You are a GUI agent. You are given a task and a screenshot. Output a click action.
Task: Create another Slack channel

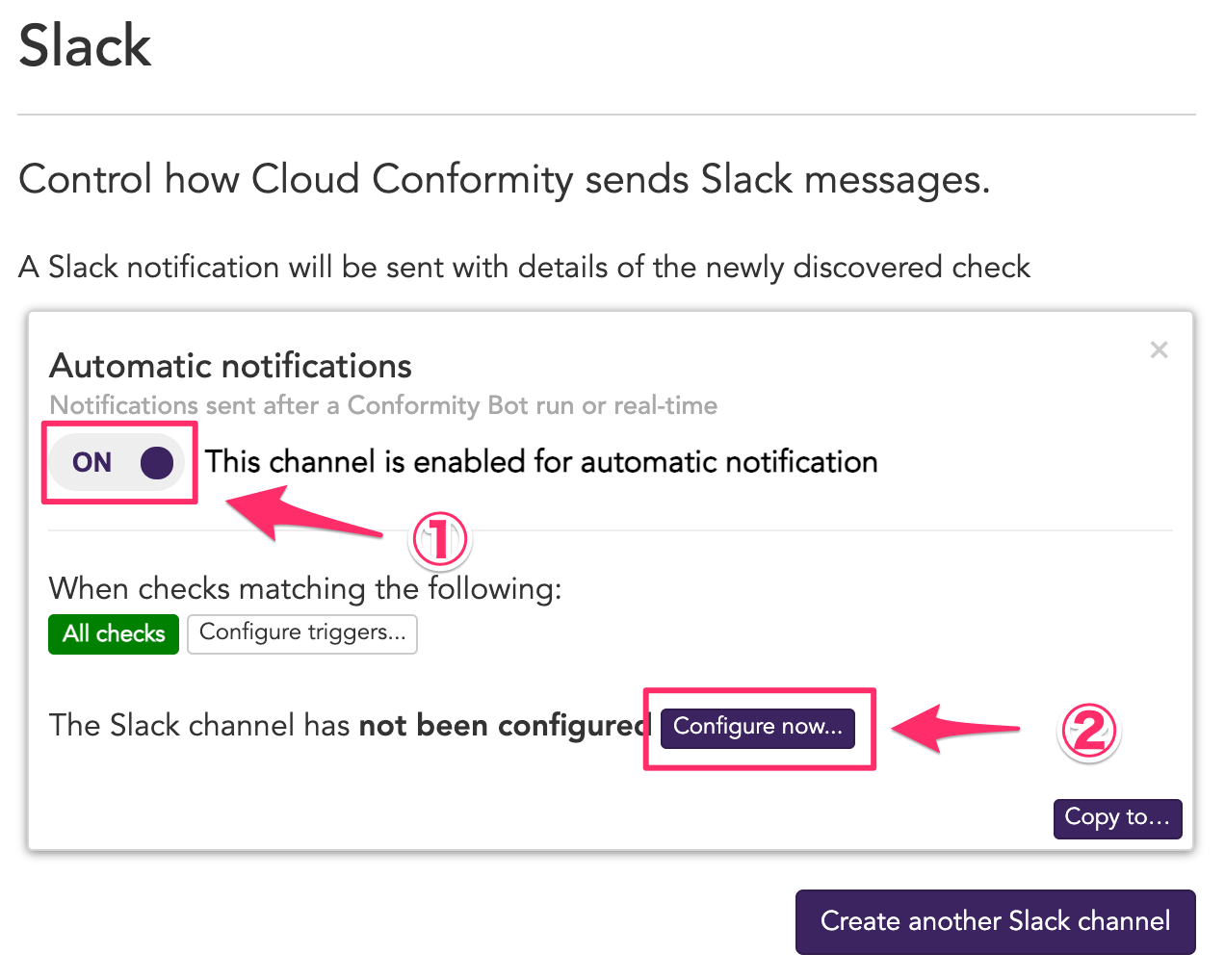[x=994, y=921]
